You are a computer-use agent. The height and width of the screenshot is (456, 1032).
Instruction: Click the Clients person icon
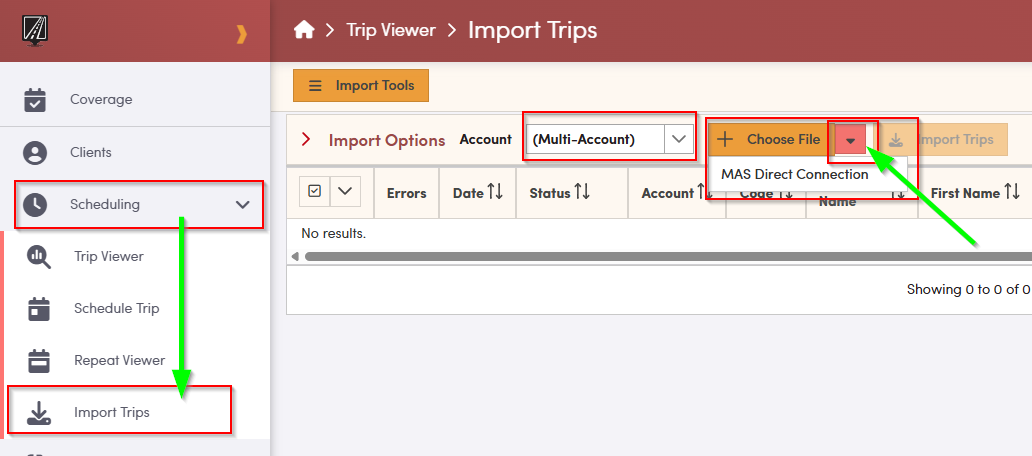35,153
